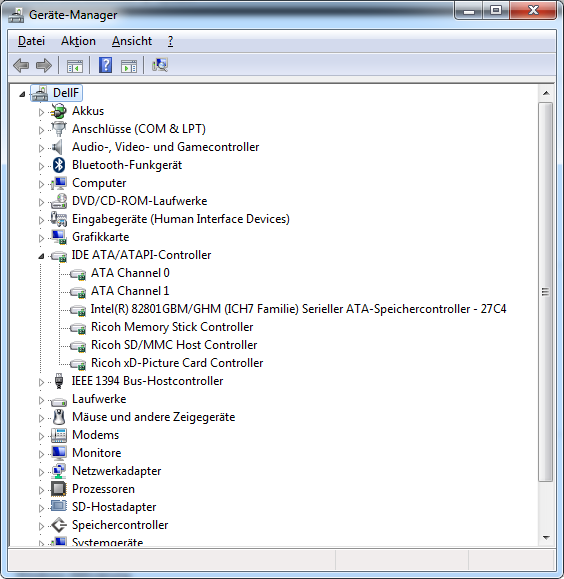
Task: Expand the Modems category
Action: 41,436
